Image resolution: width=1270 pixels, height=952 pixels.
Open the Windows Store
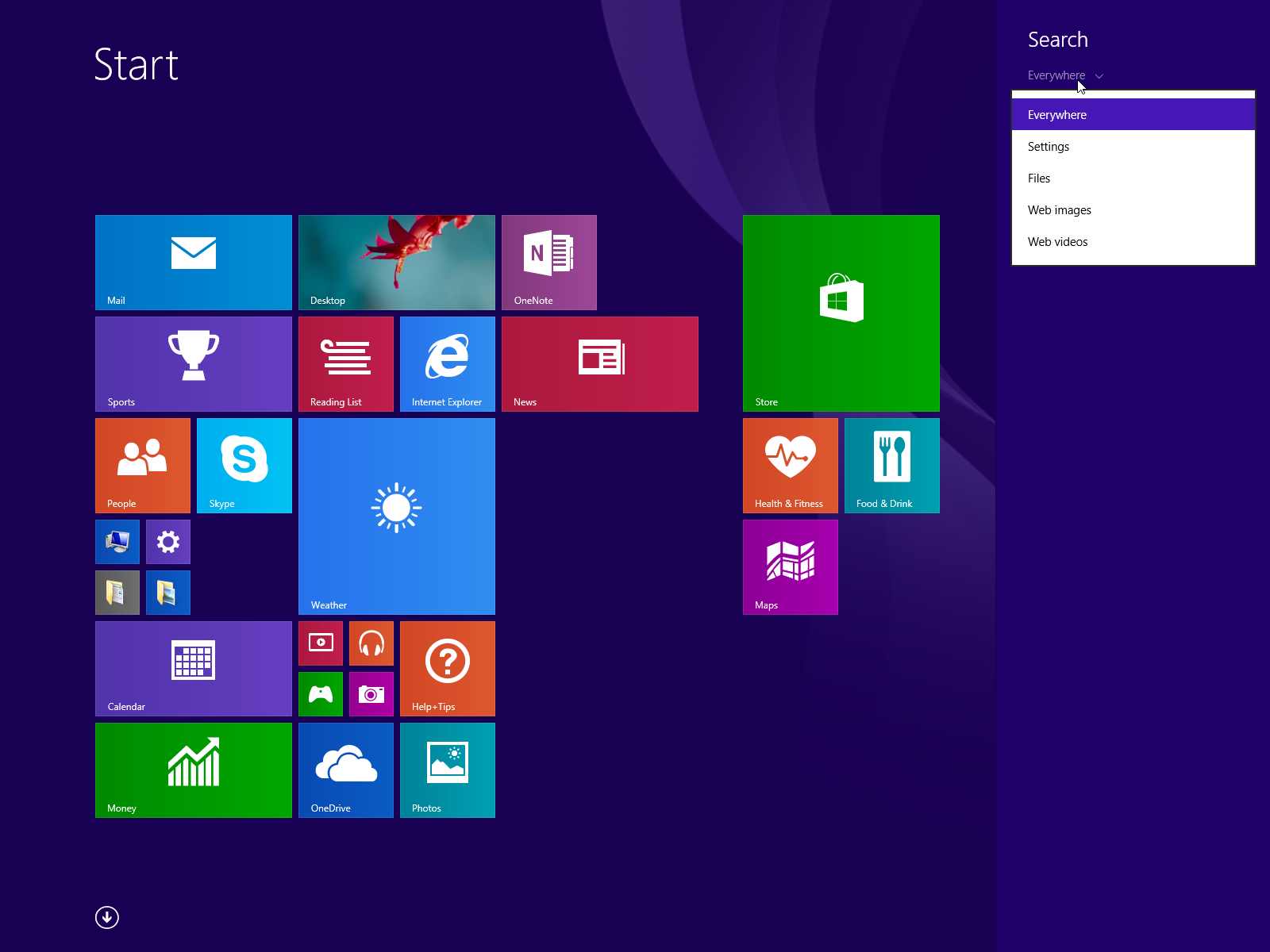tap(841, 313)
